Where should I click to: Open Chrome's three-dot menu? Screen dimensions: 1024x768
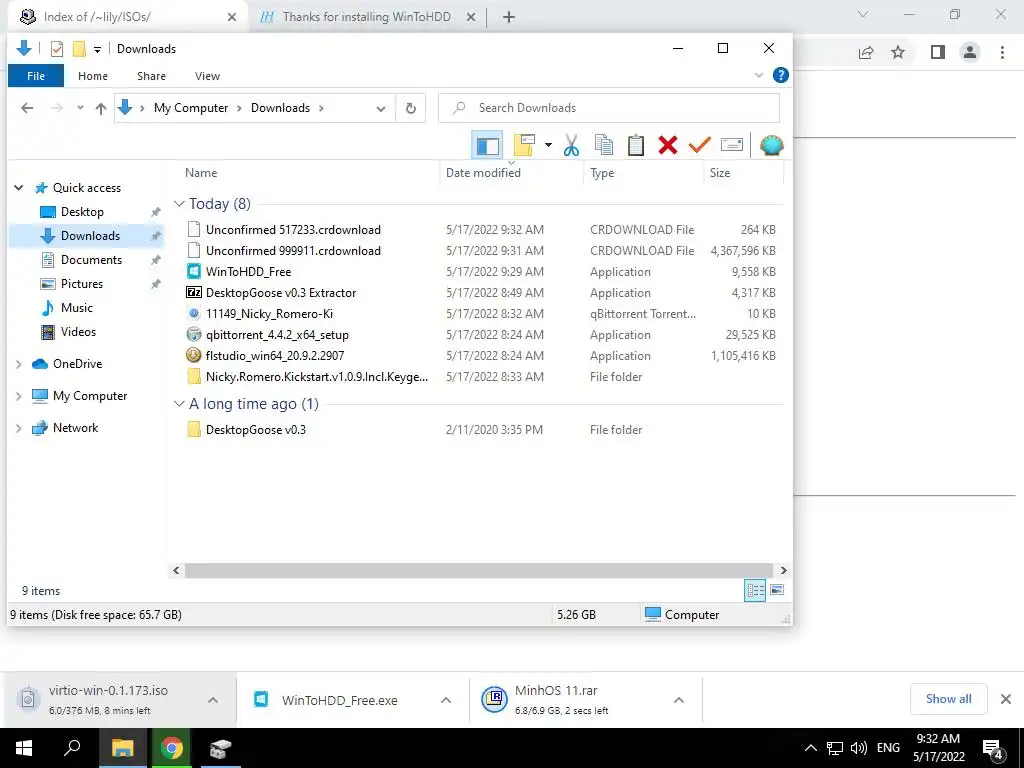coord(1002,52)
